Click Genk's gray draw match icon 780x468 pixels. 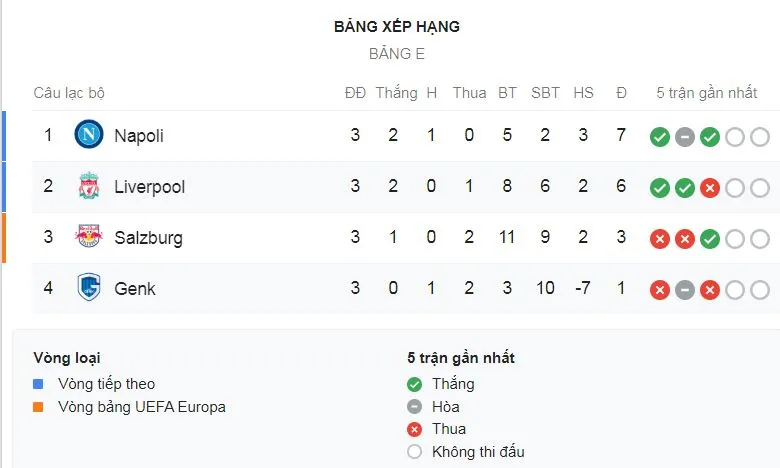[x=685, y=290]
